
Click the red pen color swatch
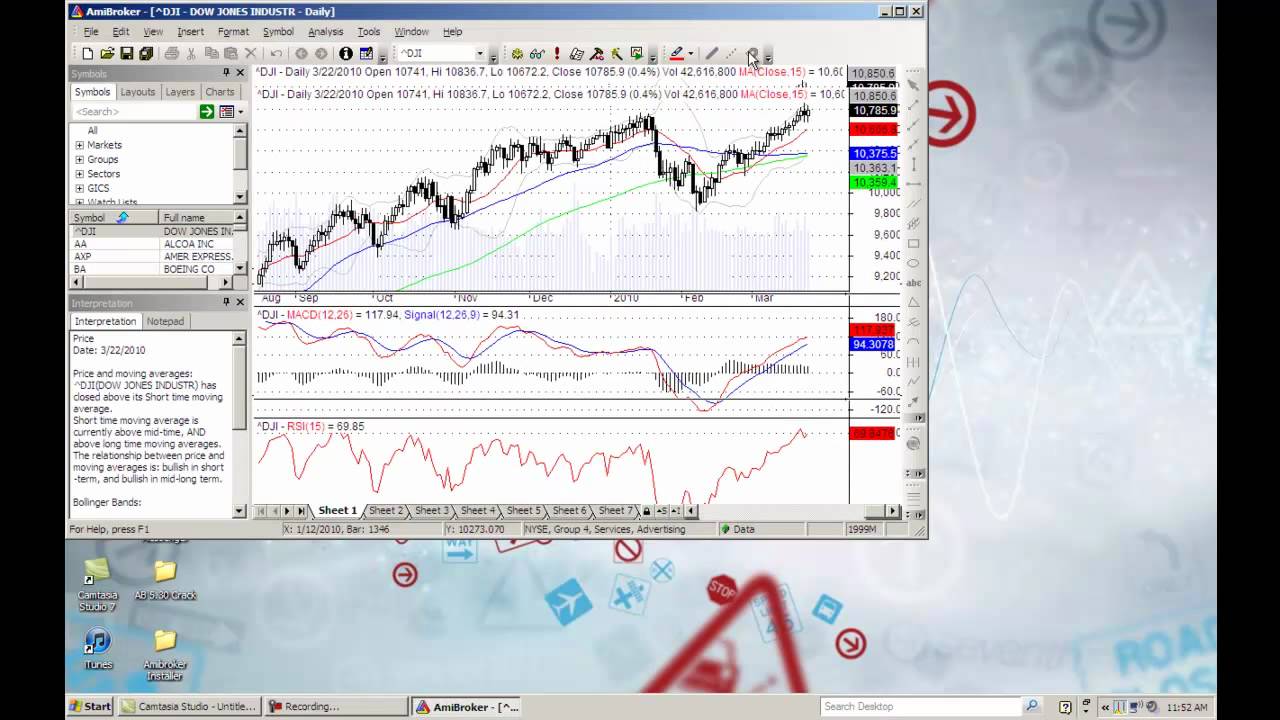pos(677,53)
